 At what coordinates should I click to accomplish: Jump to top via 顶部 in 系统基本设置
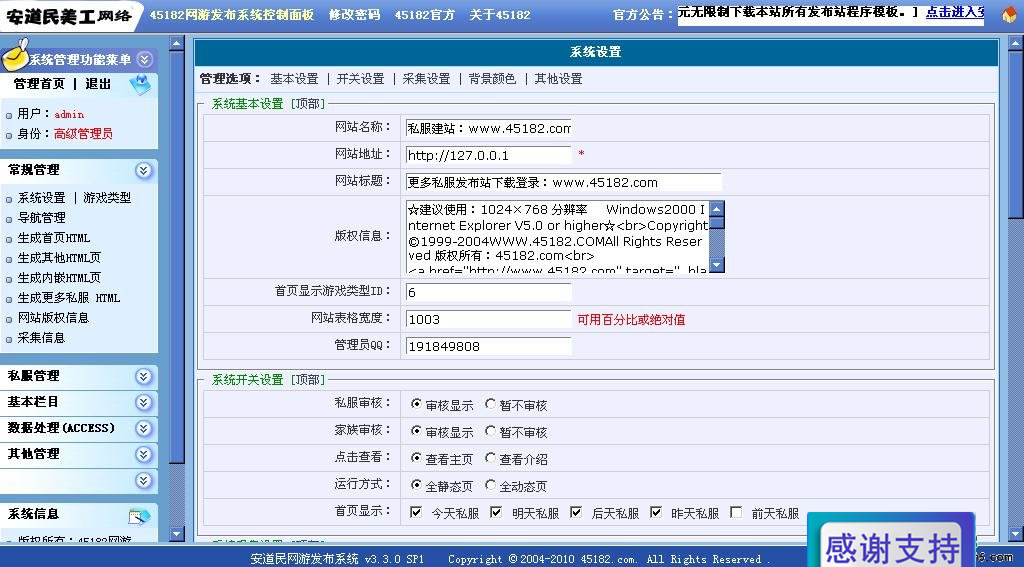click(307, 104)
